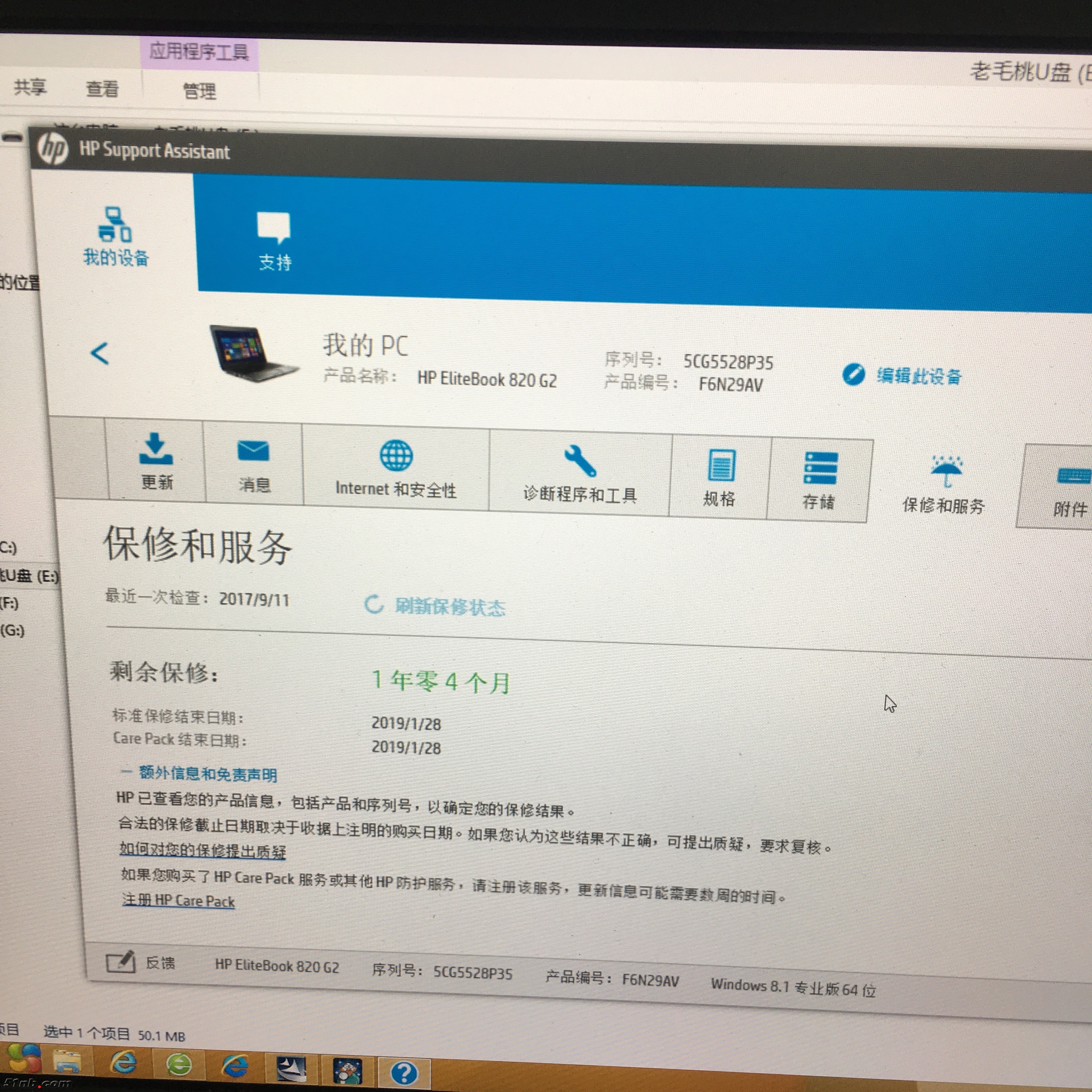Select the (G:) drive in Explorer sidebar
The width and height of the screenshot is (1092, 1092).
pos(12,631)
